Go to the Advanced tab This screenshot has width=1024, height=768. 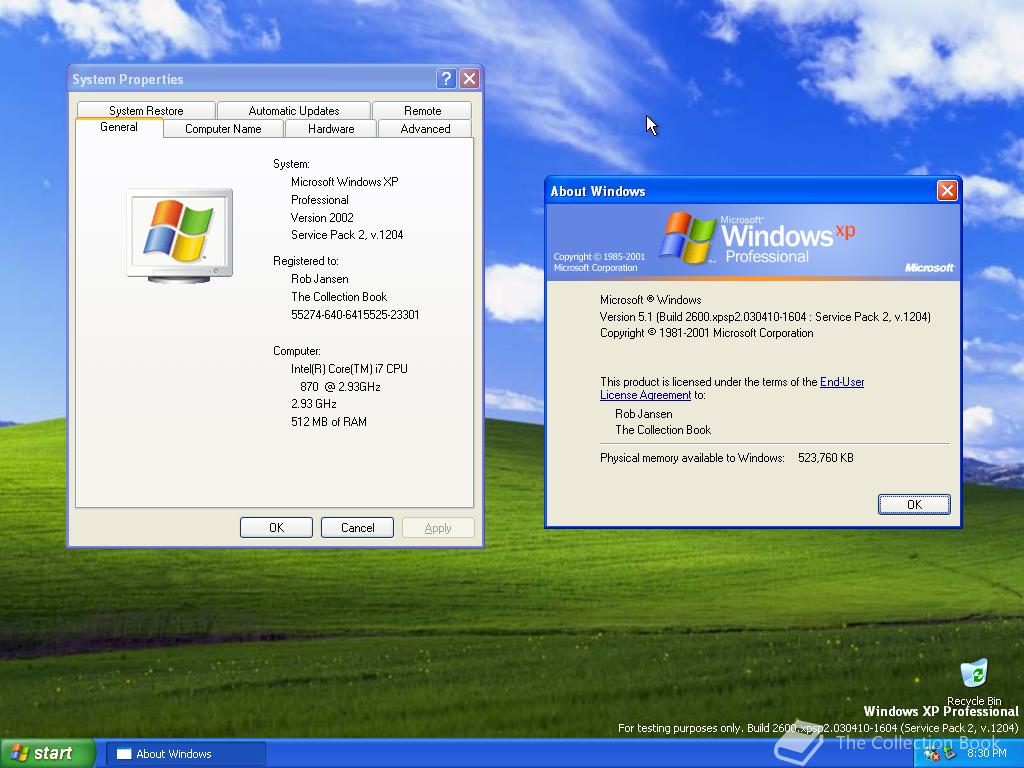pyautogui.click(x=425, y=129)
